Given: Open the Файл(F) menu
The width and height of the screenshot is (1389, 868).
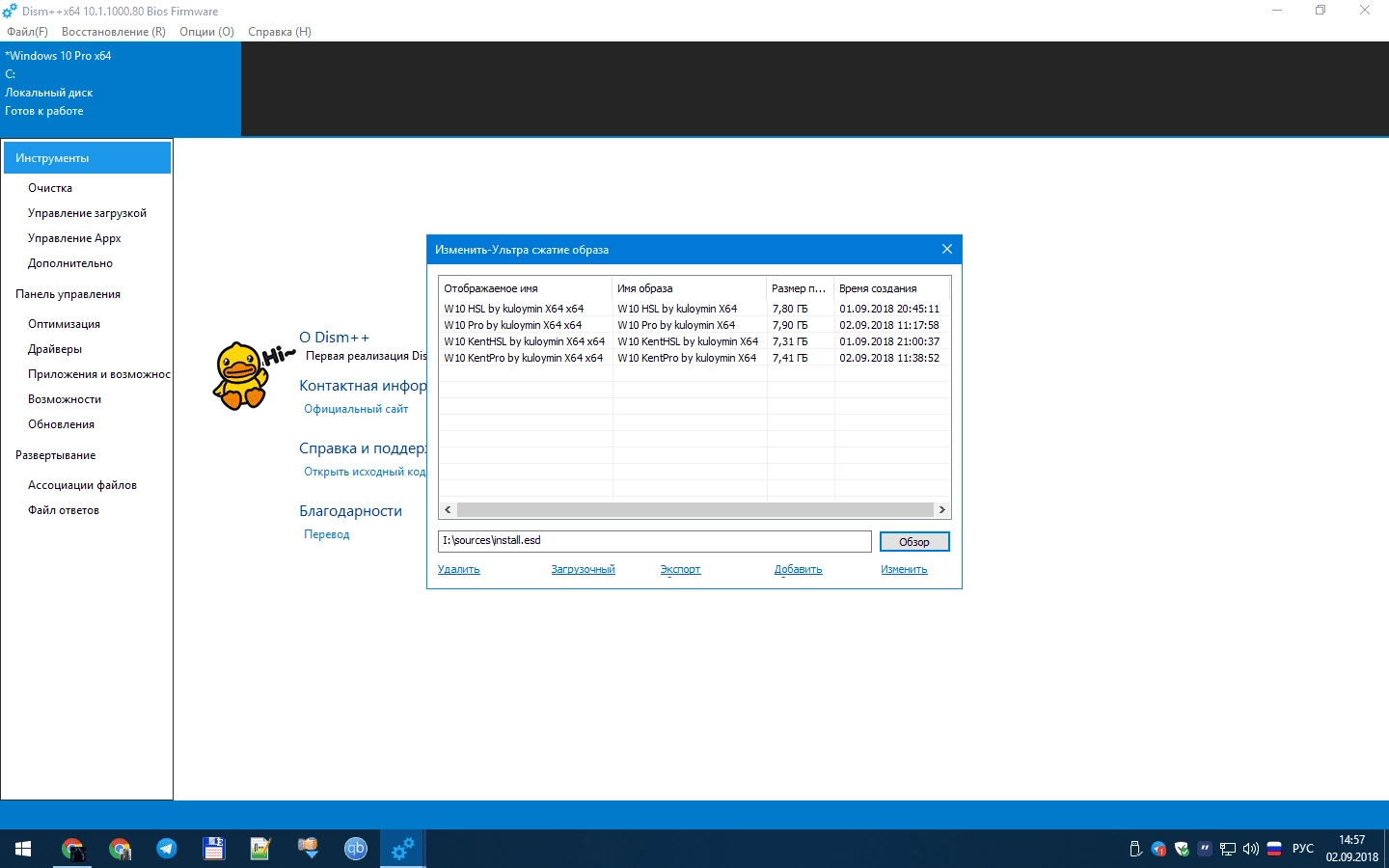Looking at the screenshot, I should (27, 32).
